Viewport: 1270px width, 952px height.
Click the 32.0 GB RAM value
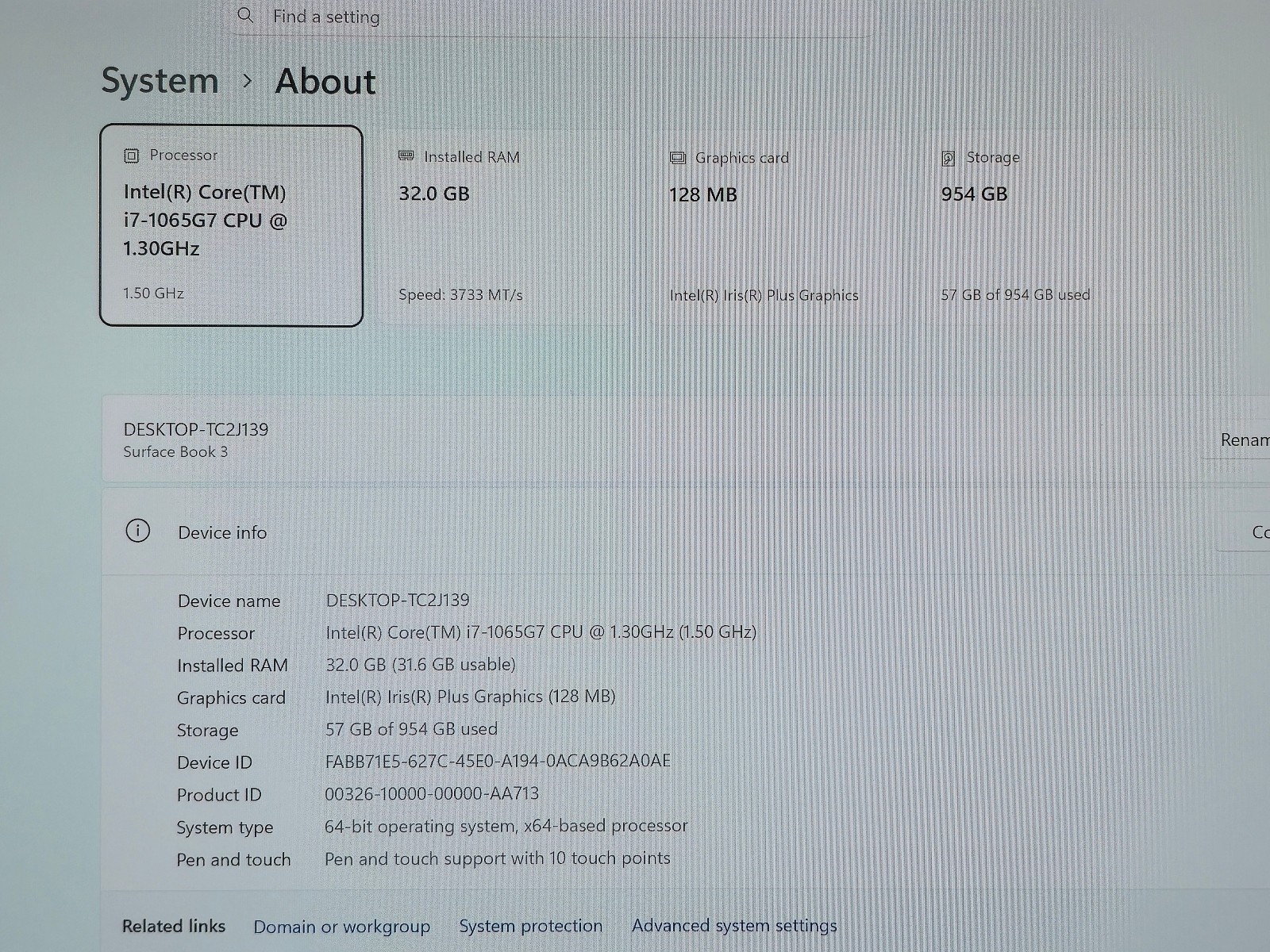(x=434, y=194)
